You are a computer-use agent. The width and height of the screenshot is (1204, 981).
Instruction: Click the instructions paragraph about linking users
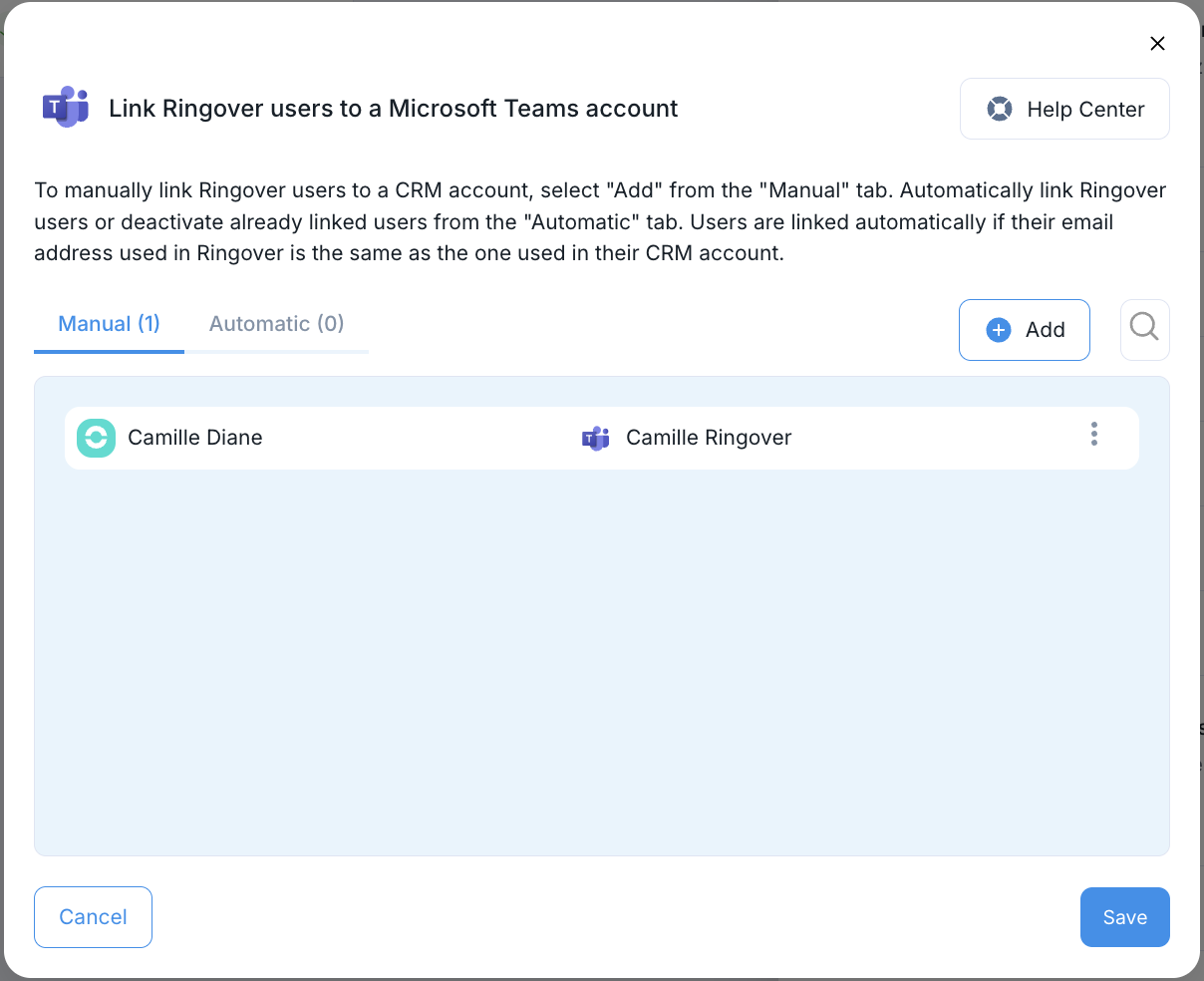(x=600, y=221)
